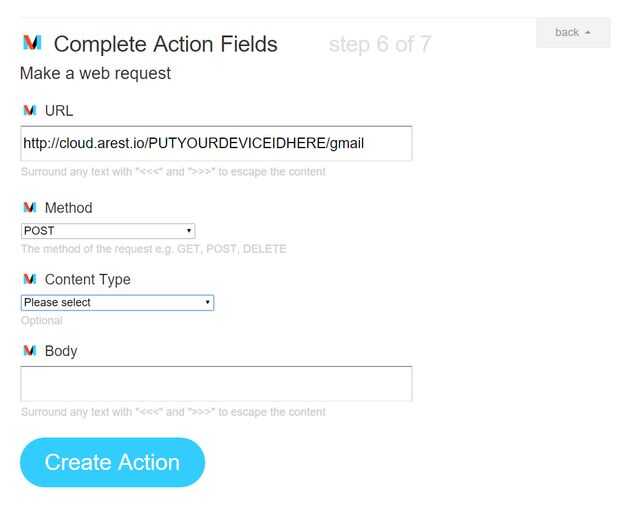Screen dimensions: 620x506
Task: Click the 'step 6 of 7' indicator
Action: (379, 44)
